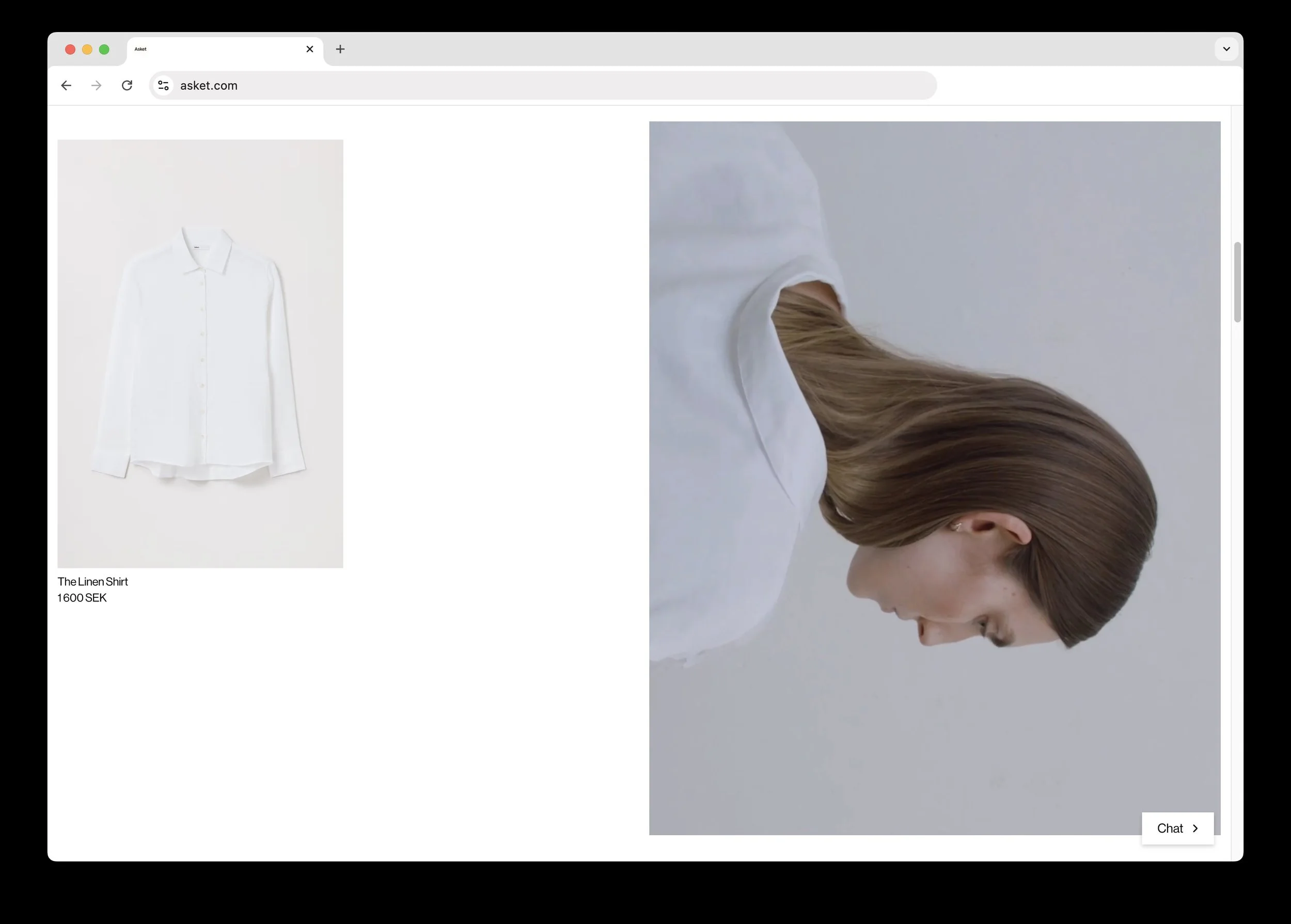Open a new tab with plus icon
Screen dimensions: 1291x924
click(x=340, y=50)
